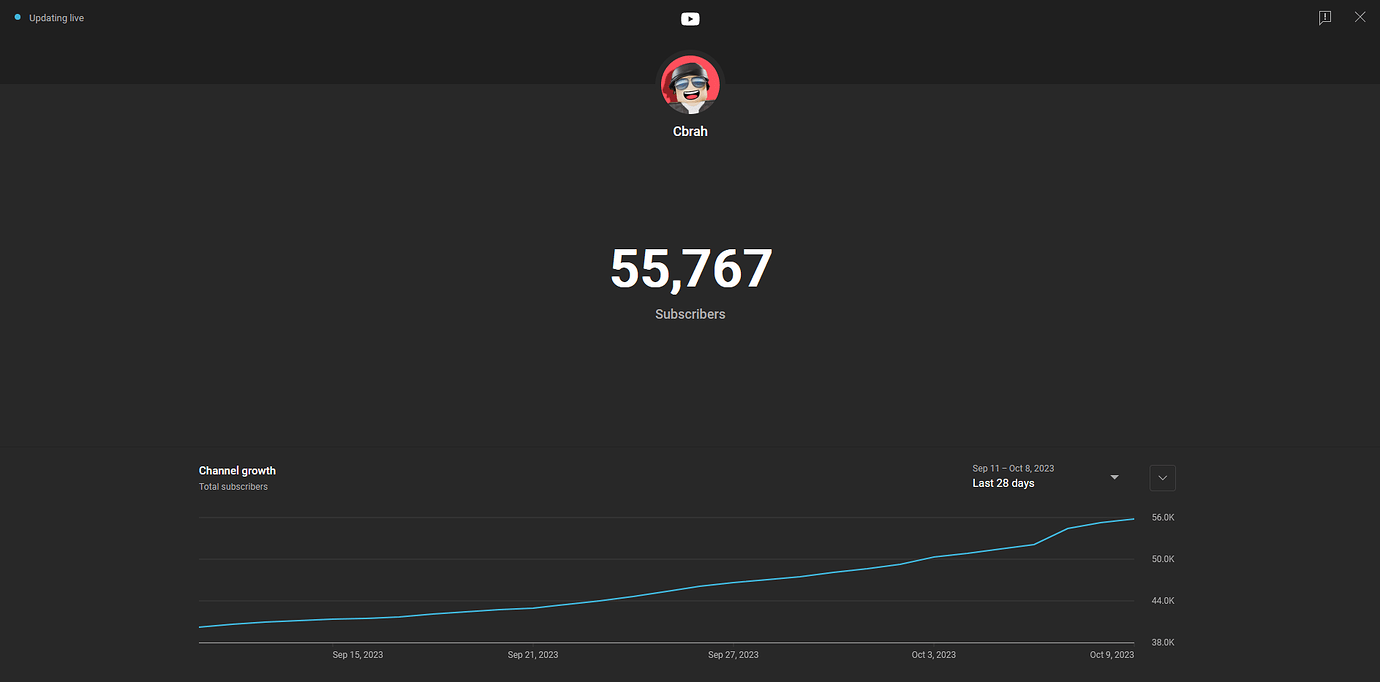Click the Cbrah channel avatar
This screenshot has width=1380, height=682.
[x=690, y=84]
